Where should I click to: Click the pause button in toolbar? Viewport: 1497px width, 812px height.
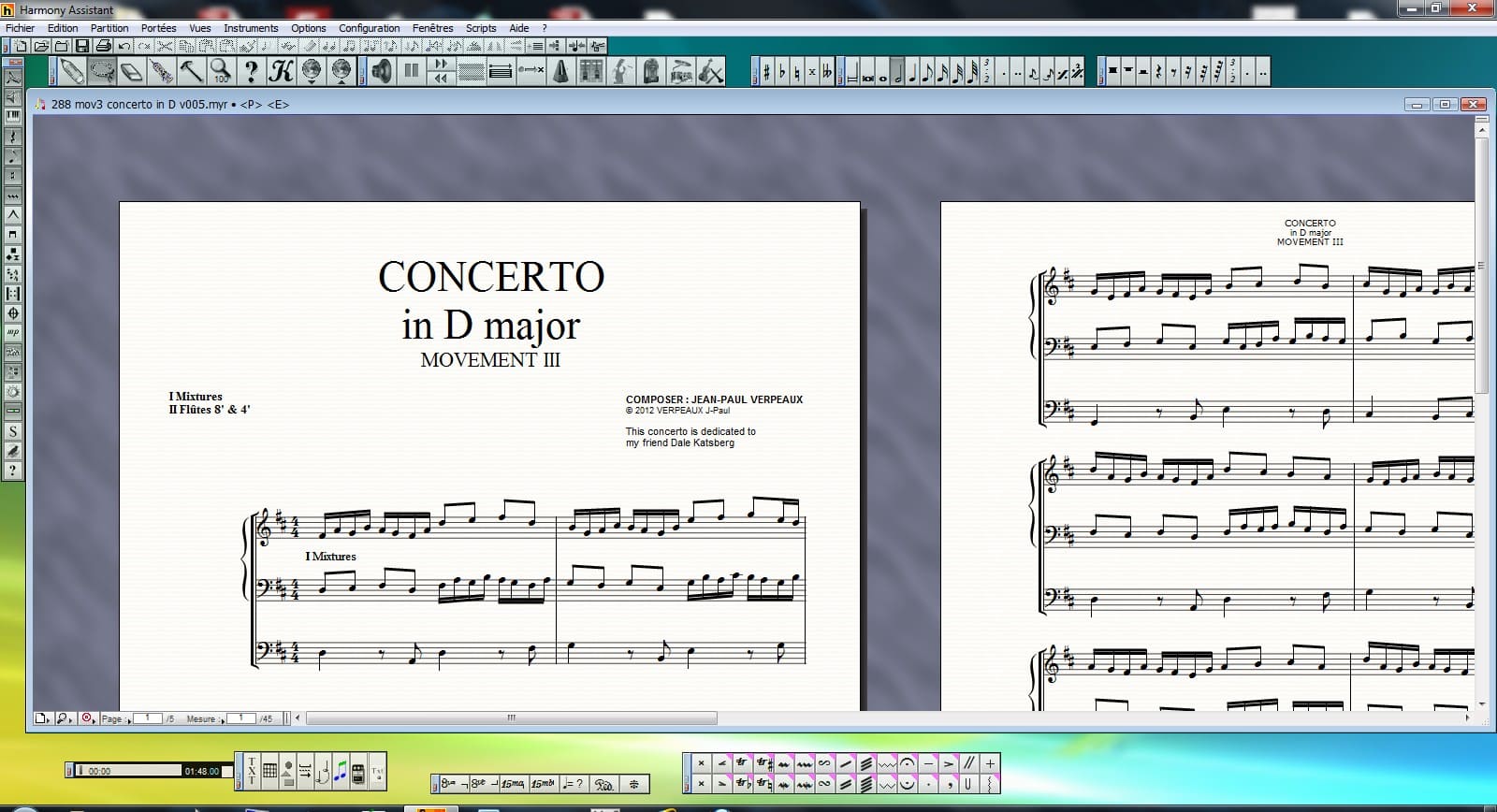click(412, 71)
